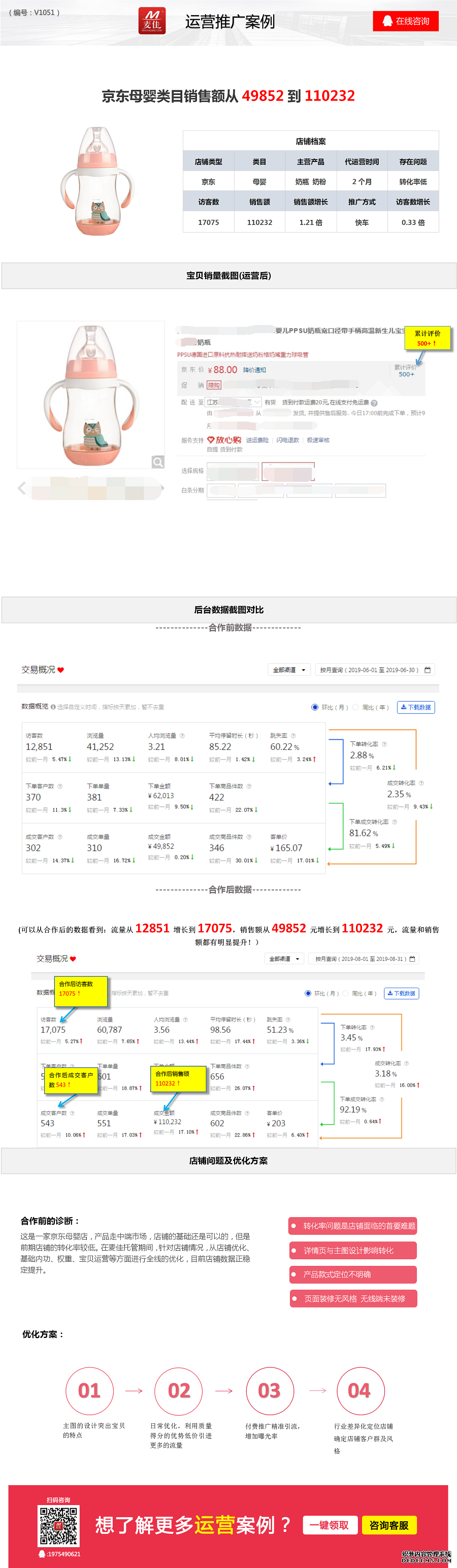Click the 极速审核 link

pyautogui.click(x=318, y=440)
